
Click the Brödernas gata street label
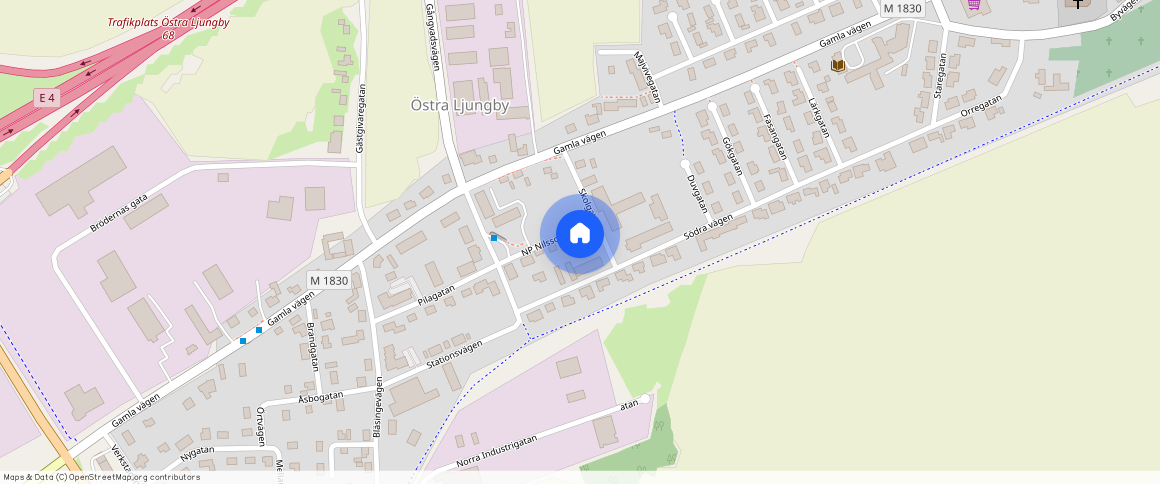click(119, 212)
